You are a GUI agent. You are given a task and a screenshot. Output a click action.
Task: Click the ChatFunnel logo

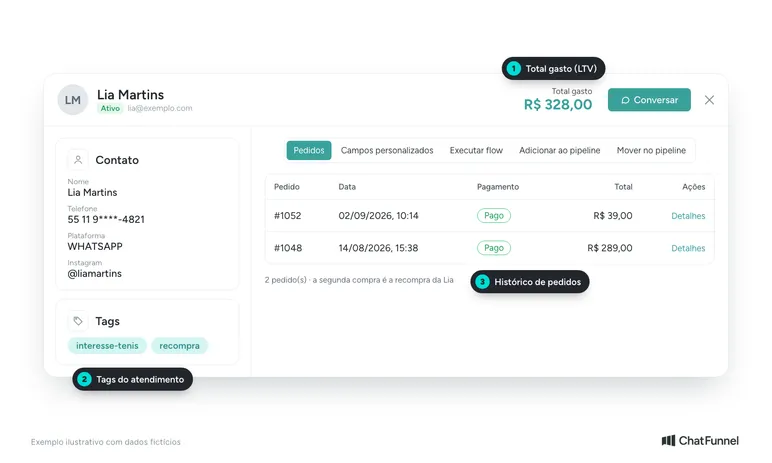(x=700, y=441)
